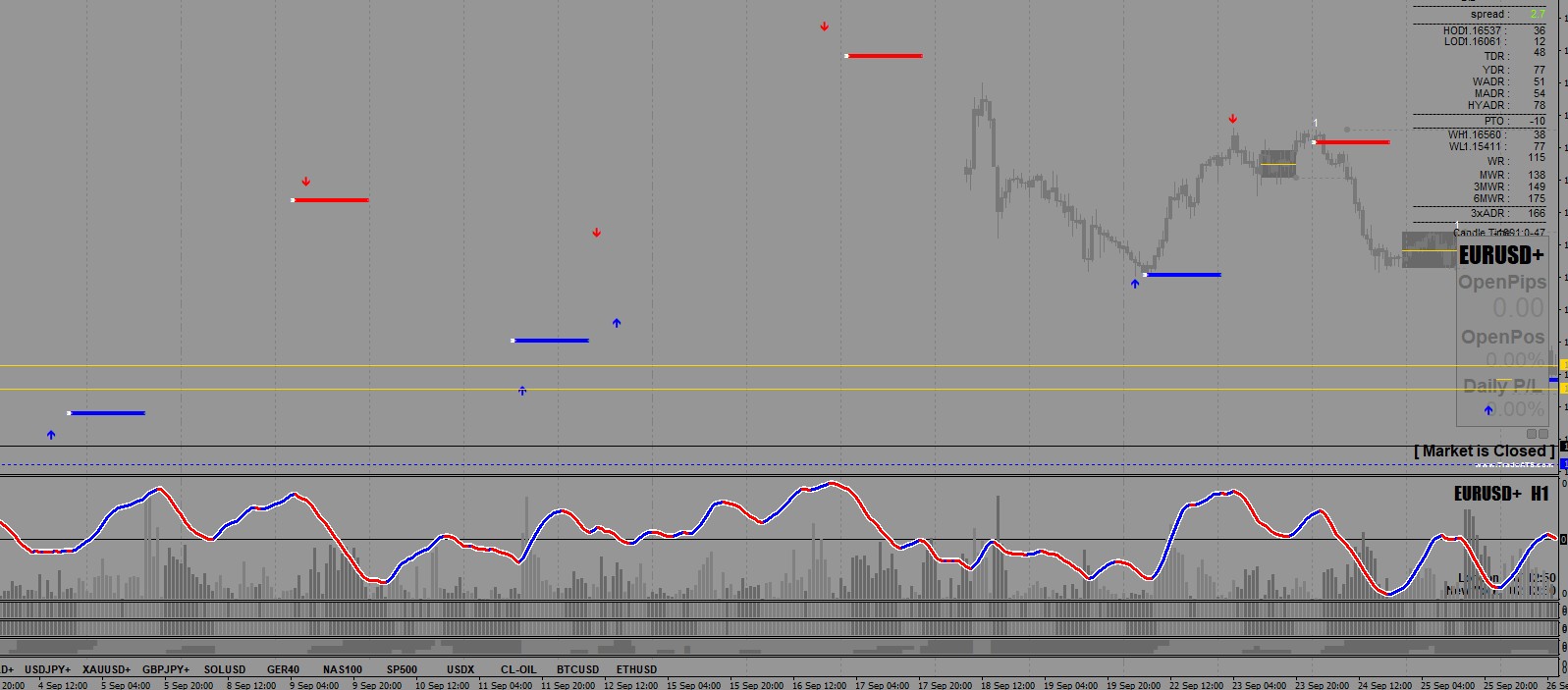The width and height of the screenshot is (1568, 690).
Task: Click red sell arrow above 23 Sep price peak
Action: pyautogui.click(x=1233, y=119)
